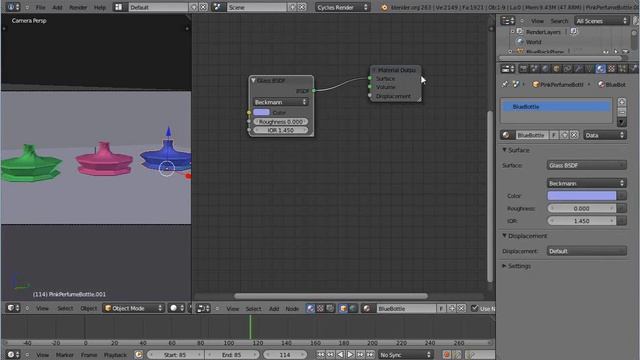Viewport: 640px width, 360px height.
Task: Edit the BlueBottle material name field
Action: click(x=532, y=135)
